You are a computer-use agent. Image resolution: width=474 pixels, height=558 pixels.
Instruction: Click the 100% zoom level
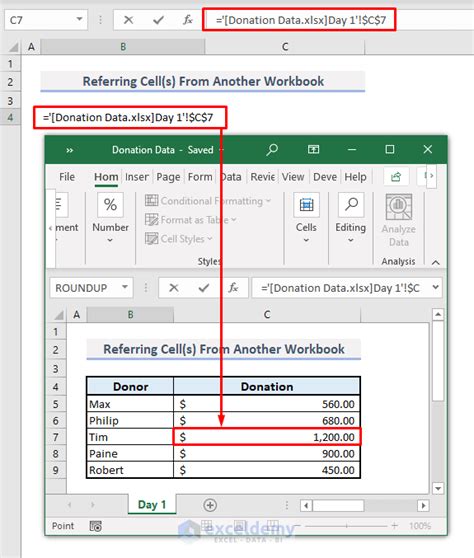click(x=420, y=526)
